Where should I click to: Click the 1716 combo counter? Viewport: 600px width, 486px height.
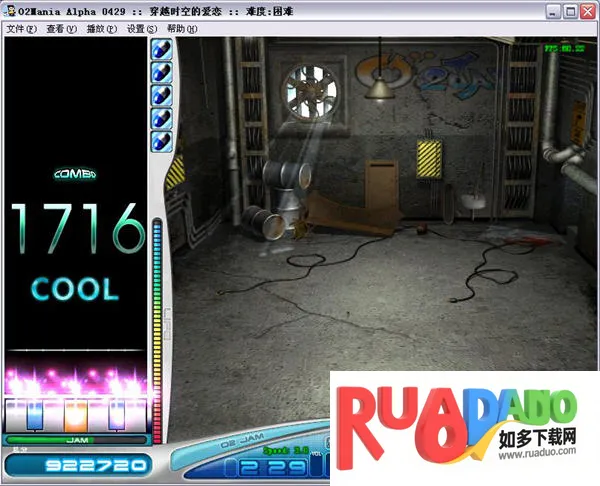click(x=76, y=229)
